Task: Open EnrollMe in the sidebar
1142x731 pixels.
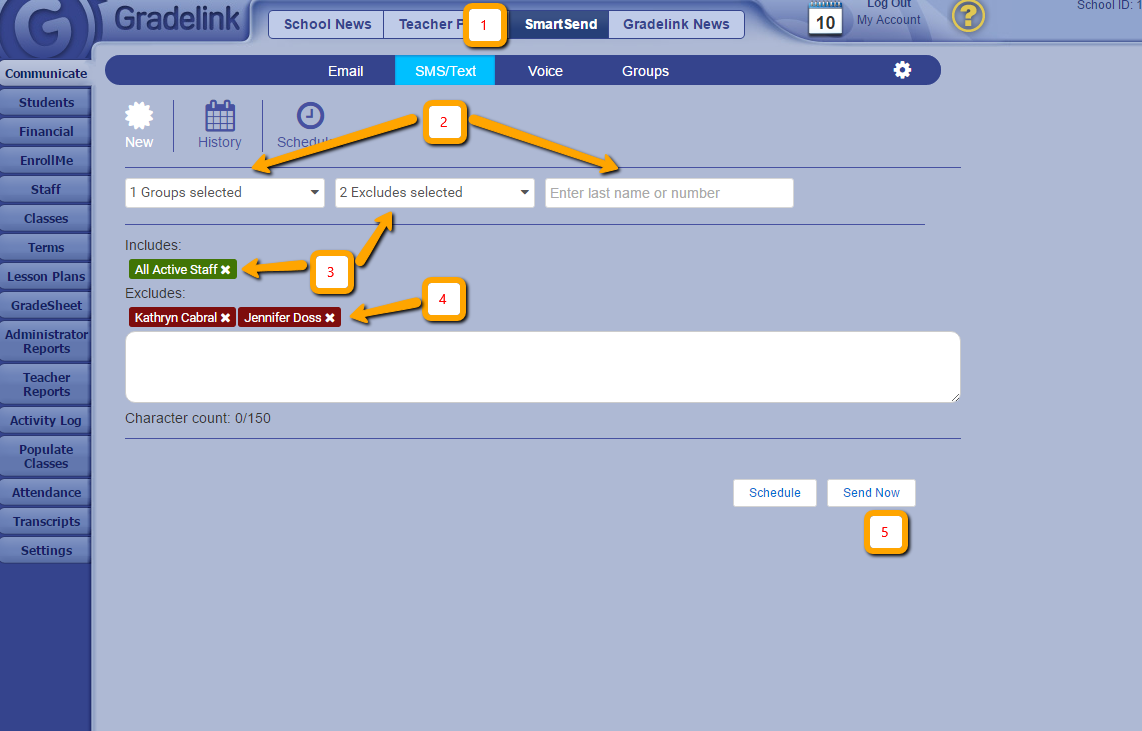Action: (x=46, y=161)
